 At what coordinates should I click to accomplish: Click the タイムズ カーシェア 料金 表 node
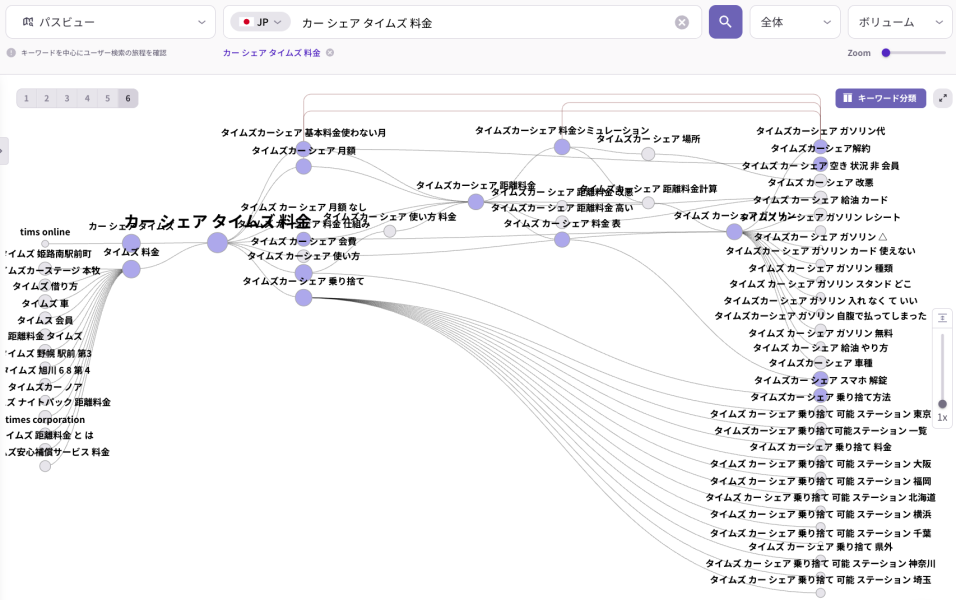pos(562,240)
